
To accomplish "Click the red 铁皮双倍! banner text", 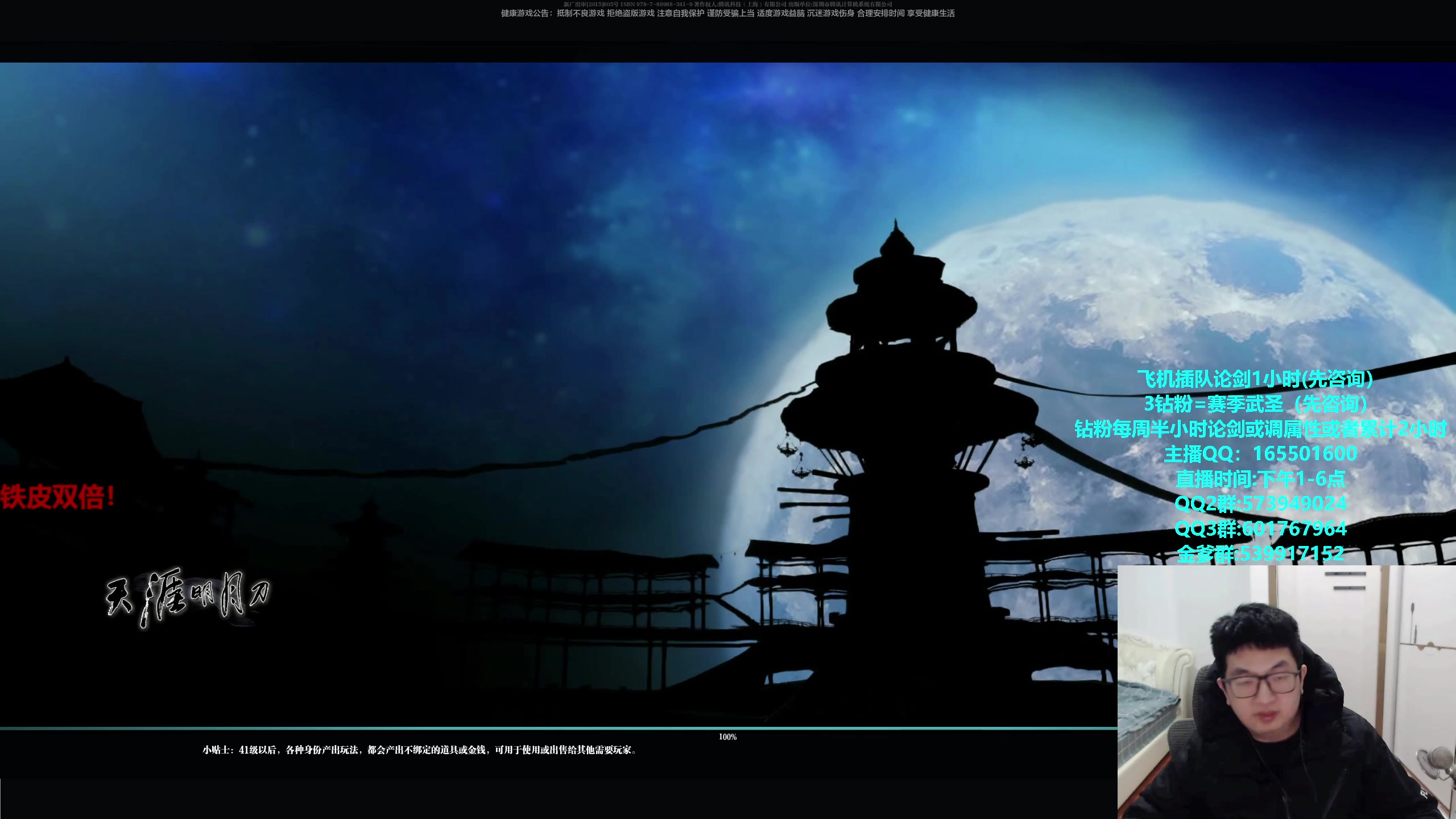I will click(58, 497).
